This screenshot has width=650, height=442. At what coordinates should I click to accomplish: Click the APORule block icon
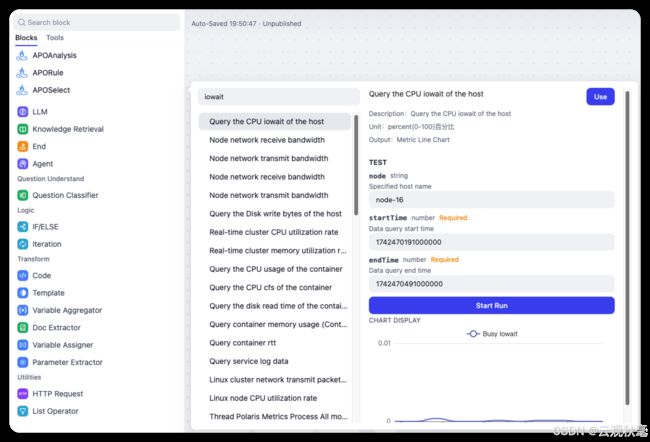(x=22, y=73)
